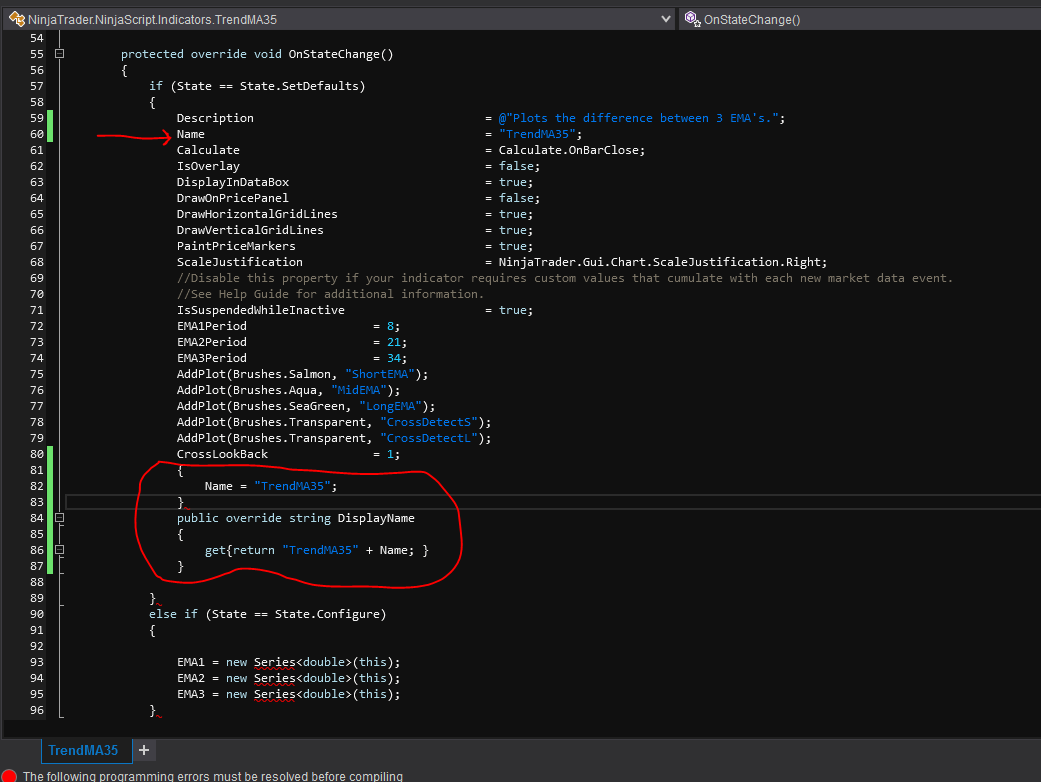Click the class icon beside the namespace name

point(16,19)
